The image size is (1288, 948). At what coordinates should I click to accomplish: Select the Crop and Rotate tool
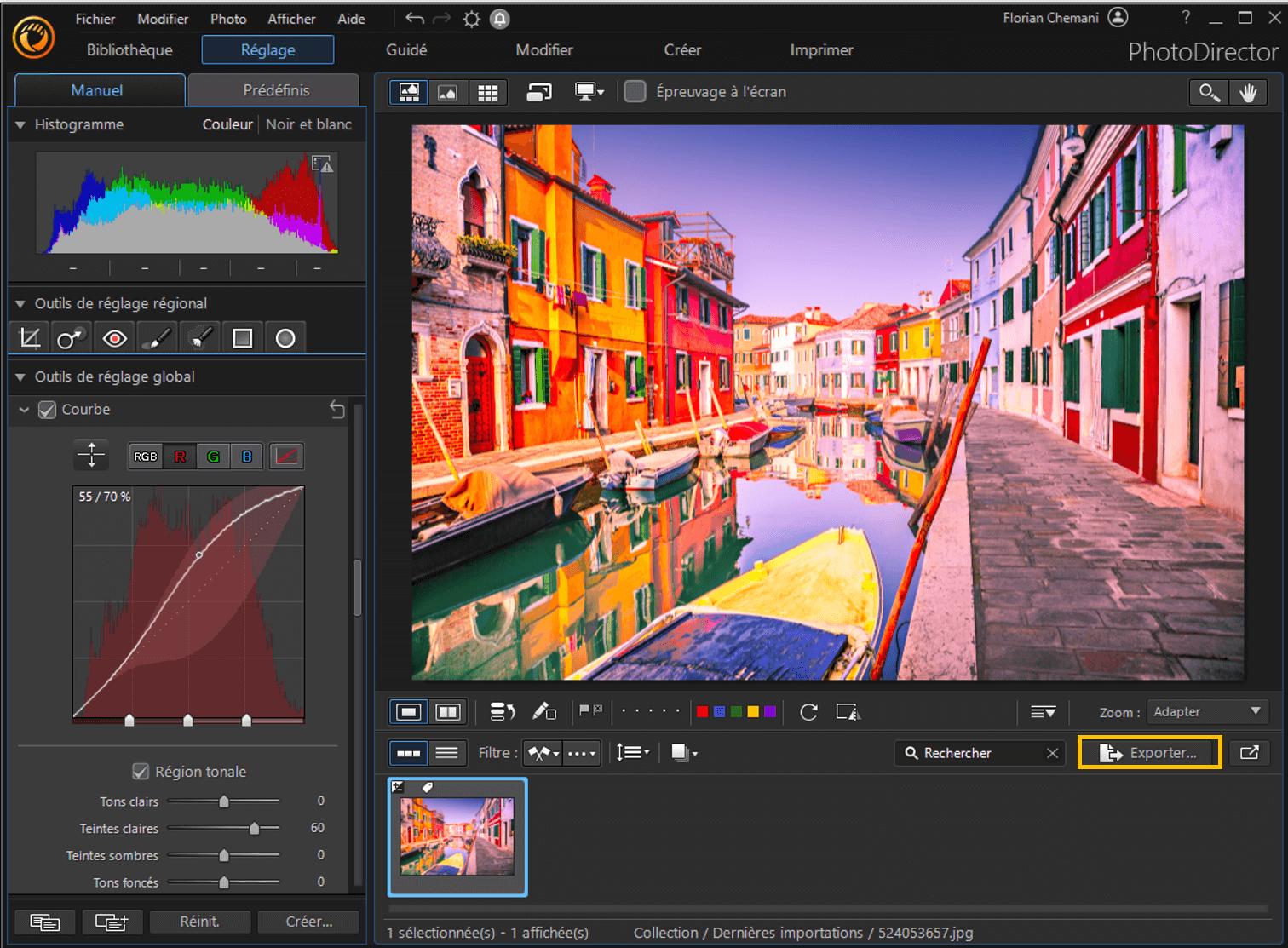click(28, 336)
